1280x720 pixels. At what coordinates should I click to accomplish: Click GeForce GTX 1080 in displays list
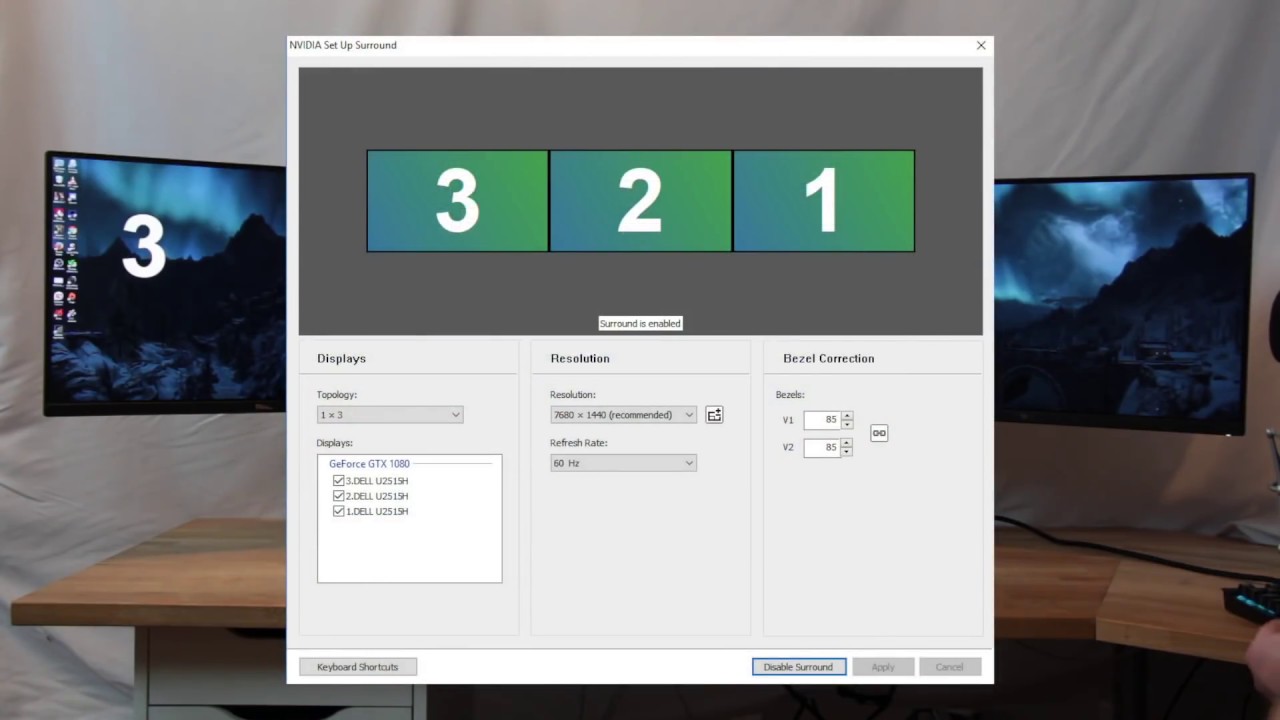click(x=370, y=464)
